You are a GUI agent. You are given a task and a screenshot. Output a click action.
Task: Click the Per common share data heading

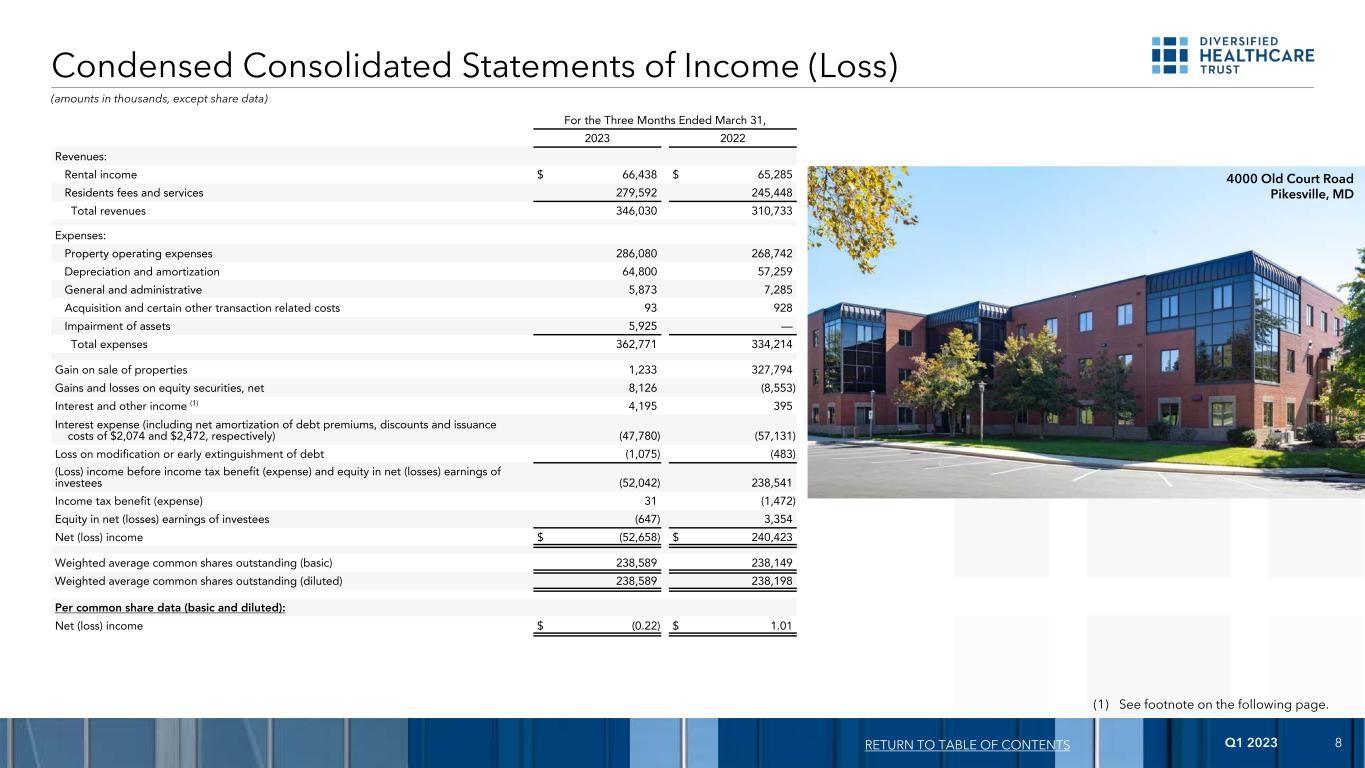point(170,608)
